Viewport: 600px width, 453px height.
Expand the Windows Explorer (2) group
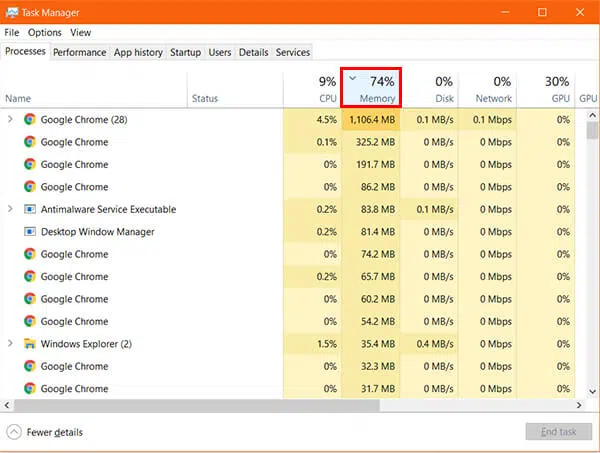coord(11,344)
